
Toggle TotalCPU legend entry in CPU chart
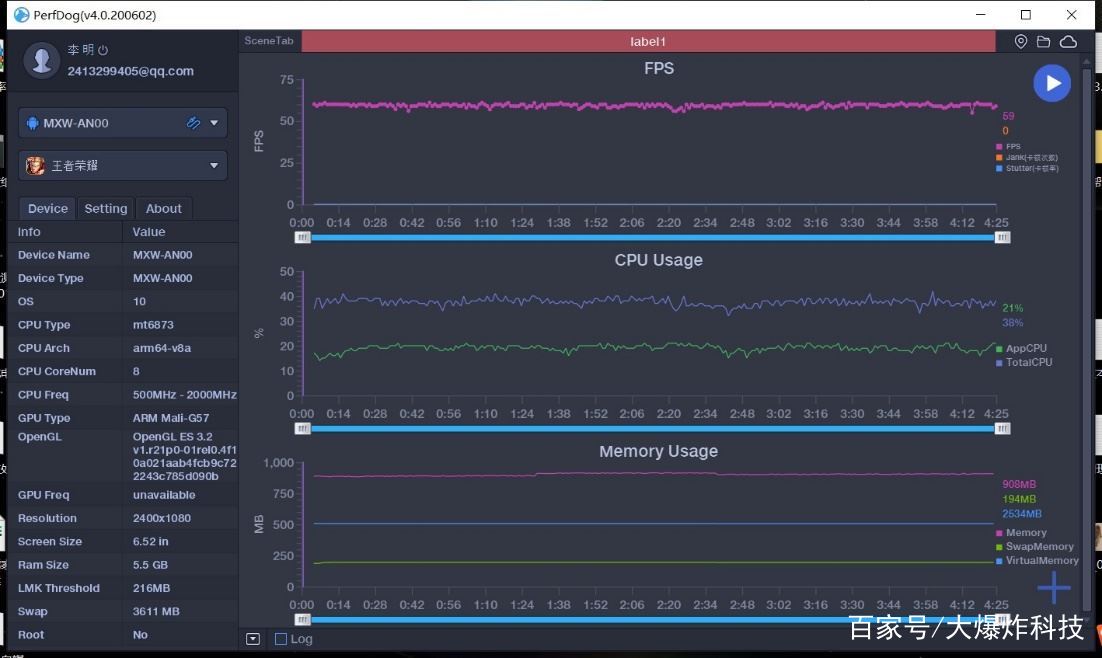(1028, 362)
